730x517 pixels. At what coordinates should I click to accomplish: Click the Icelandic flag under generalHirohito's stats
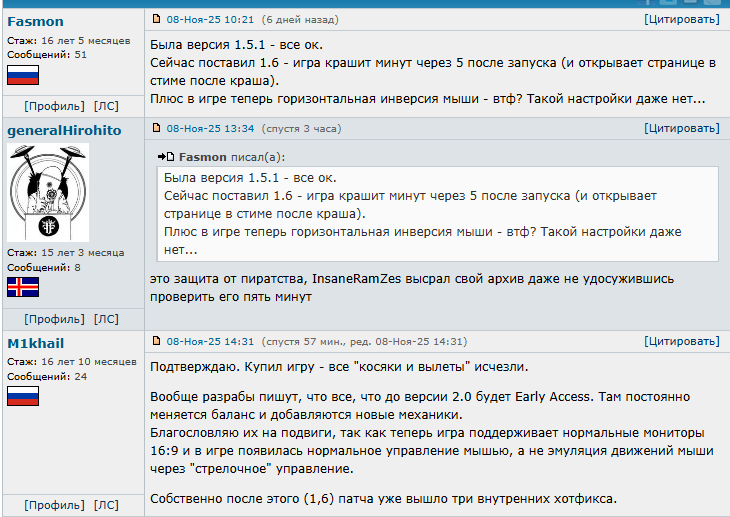[x=22, y=288]
